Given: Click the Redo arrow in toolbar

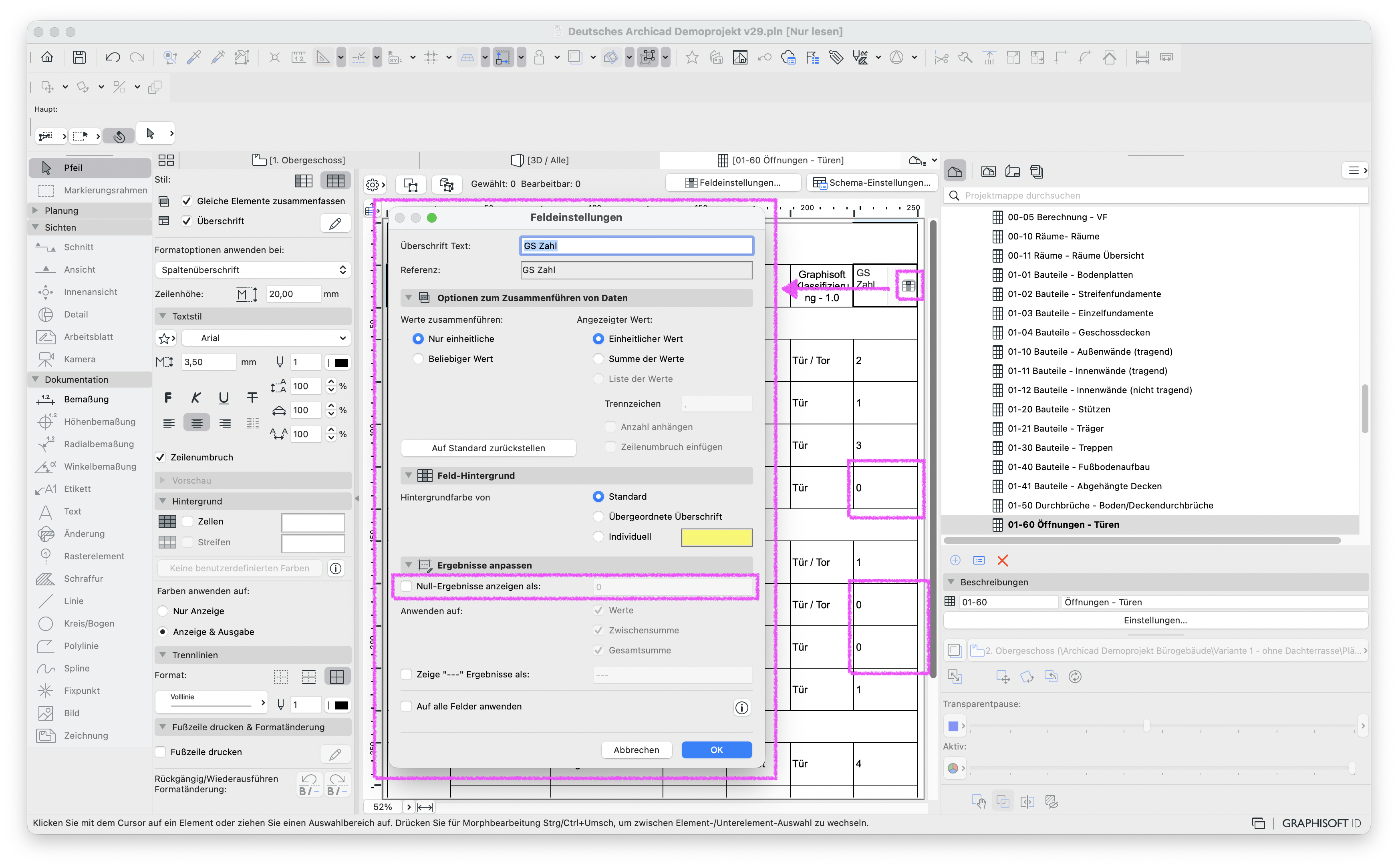Looking at the screenshot, I should tap(137, 57).
